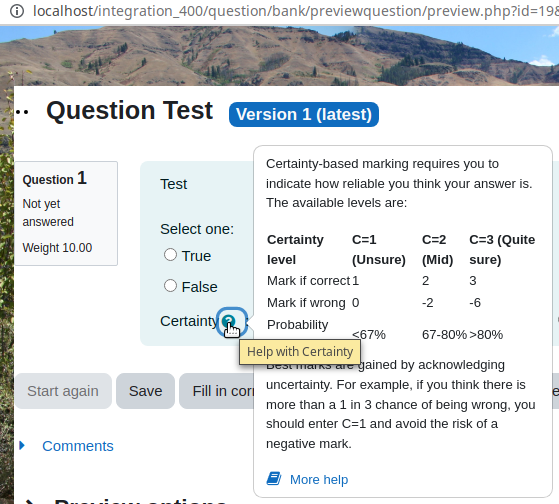
Task: Click the book icon beside More help
Action: pos(274,479)
